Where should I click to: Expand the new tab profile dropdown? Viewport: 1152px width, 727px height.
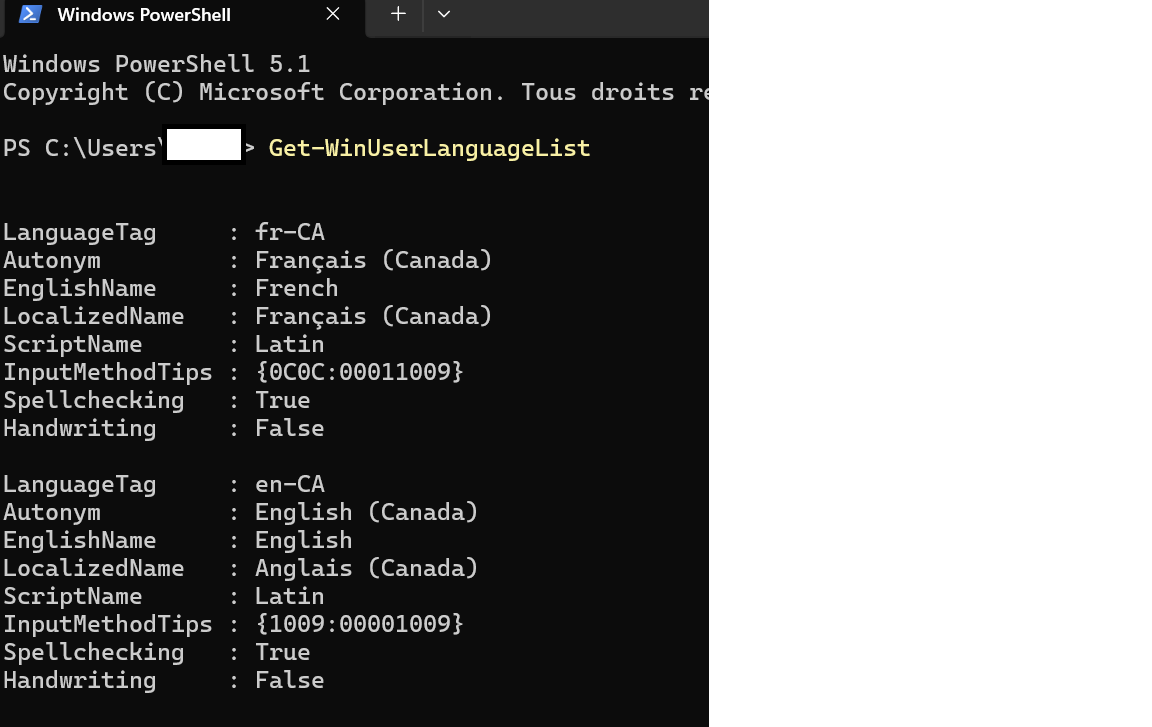[x=444, y=14]
